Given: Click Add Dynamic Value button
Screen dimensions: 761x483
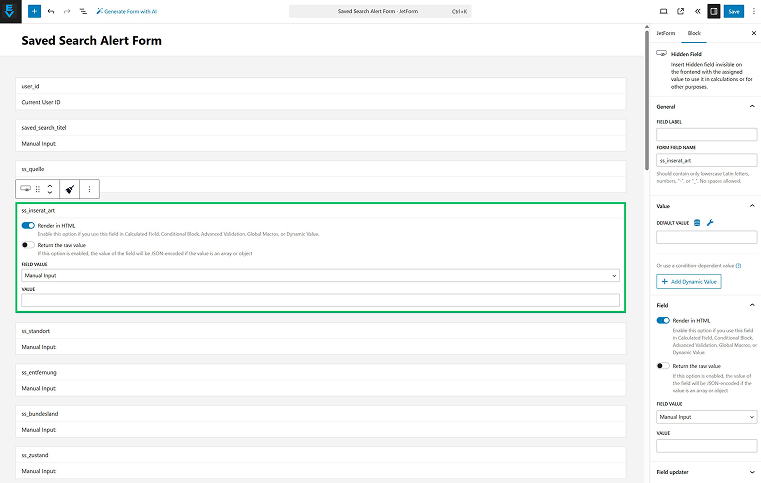Looking at the screenshot, I should click(689, 282).
